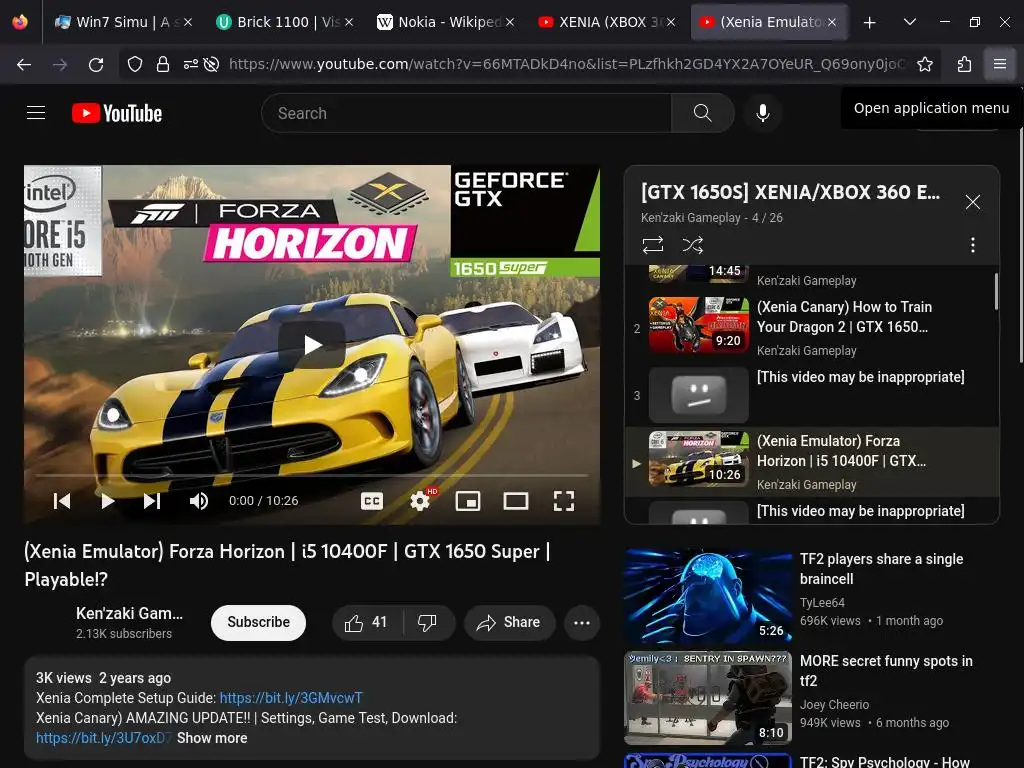Click the search magnifier button
The height and width of the screenshot is (768, 1024).
703,113
